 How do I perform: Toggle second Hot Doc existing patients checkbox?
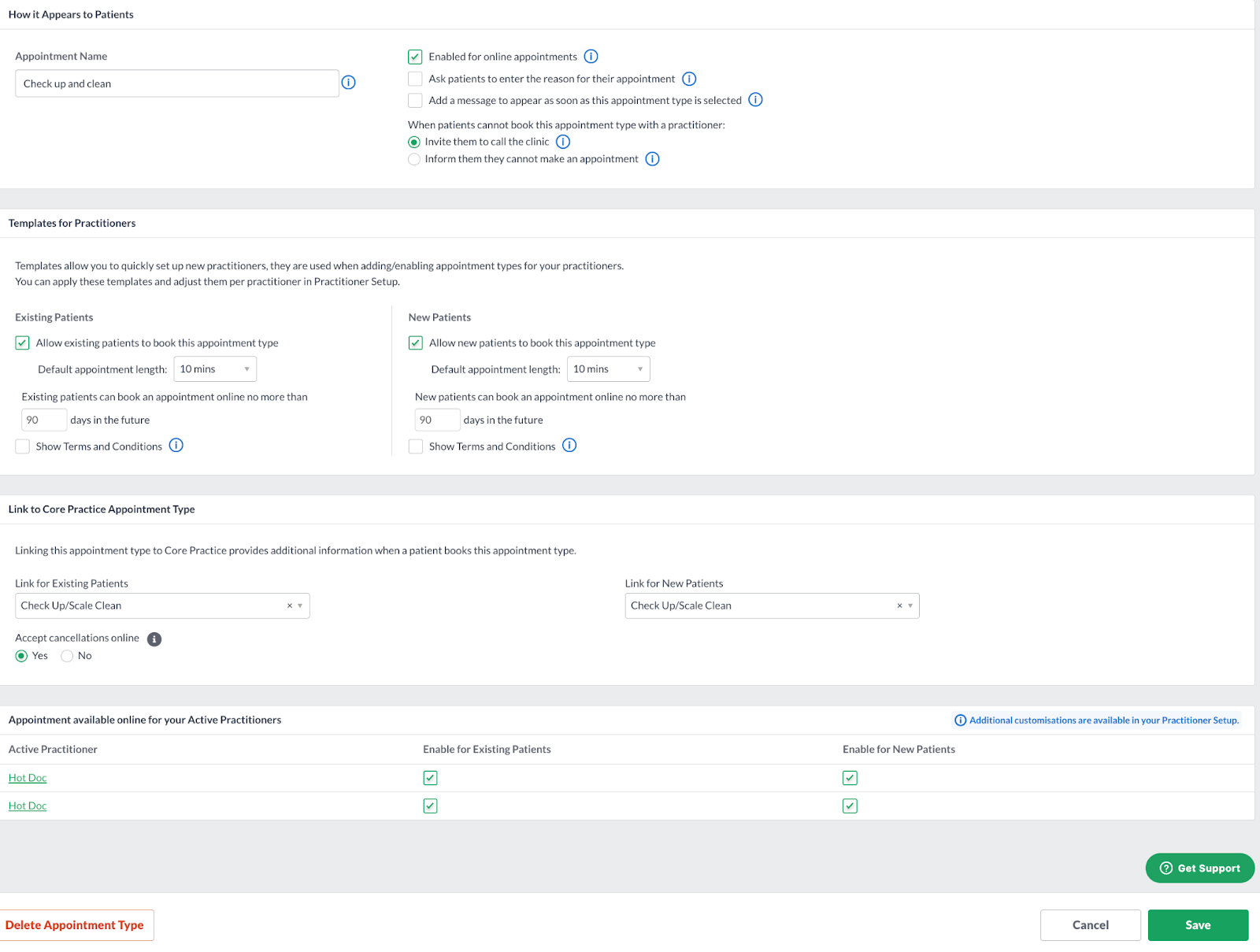(x=430, y=806)
